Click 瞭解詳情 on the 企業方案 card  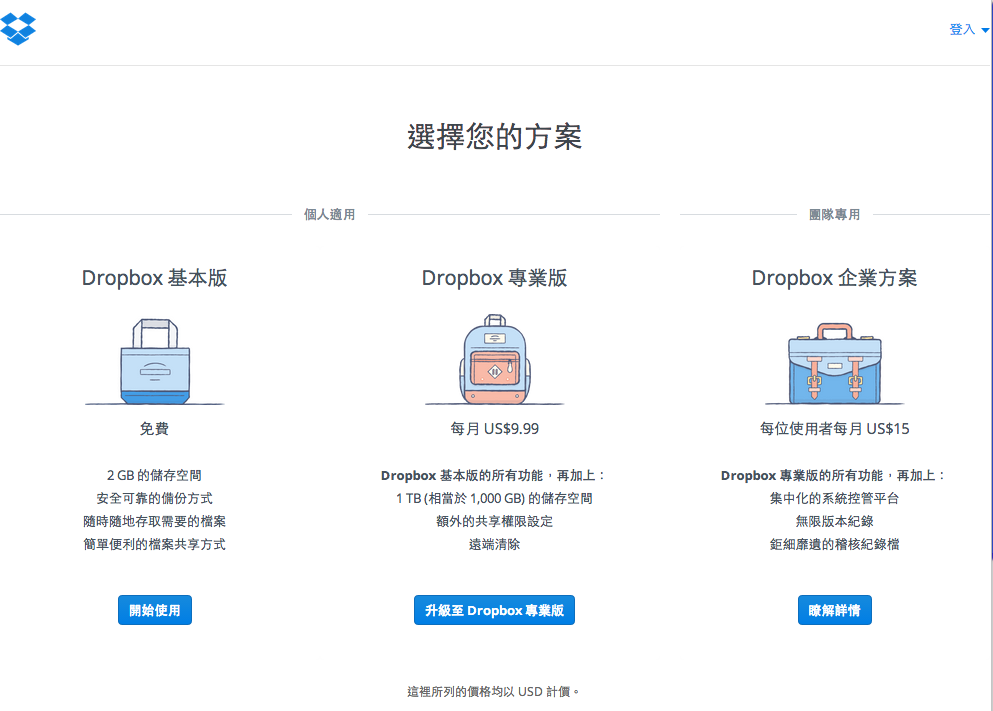833,609
